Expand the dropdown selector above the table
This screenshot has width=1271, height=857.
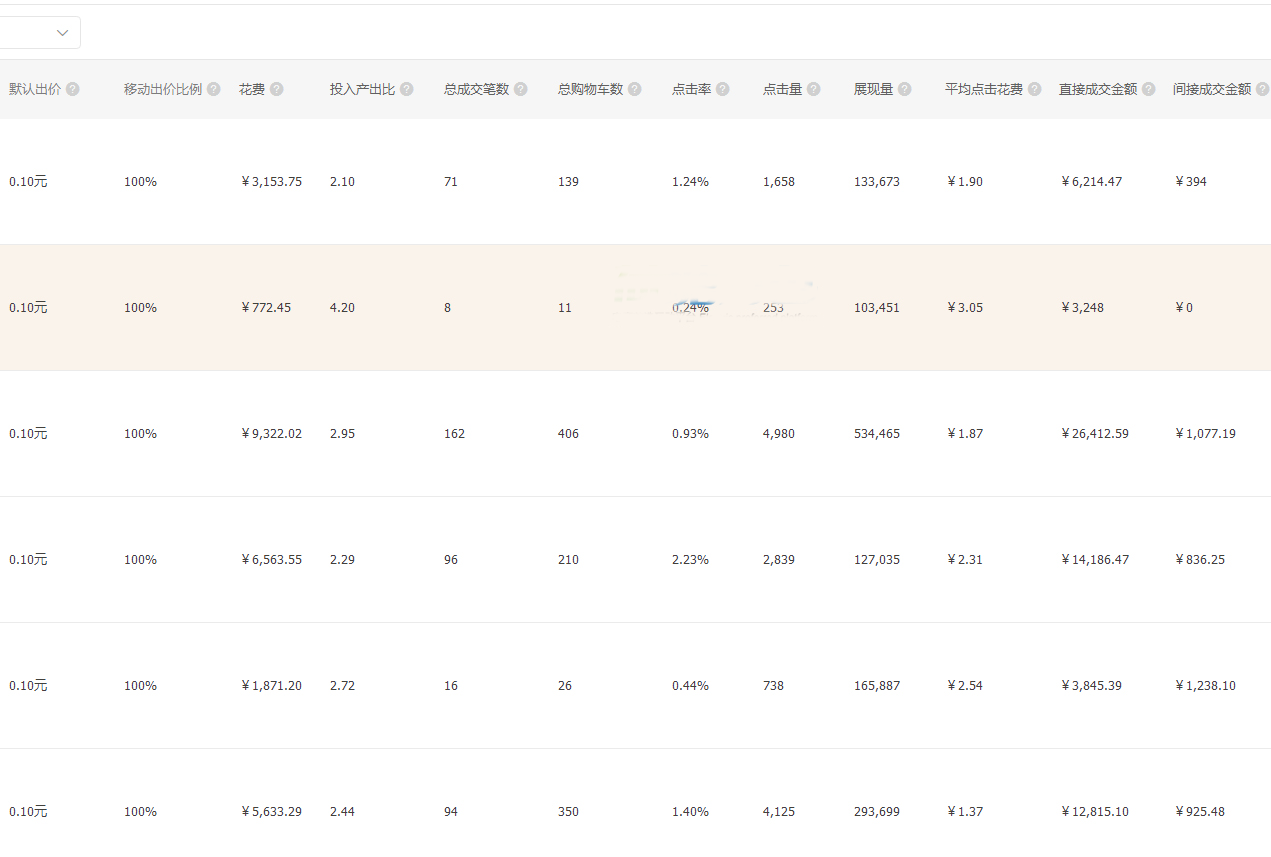pos(40,33)
